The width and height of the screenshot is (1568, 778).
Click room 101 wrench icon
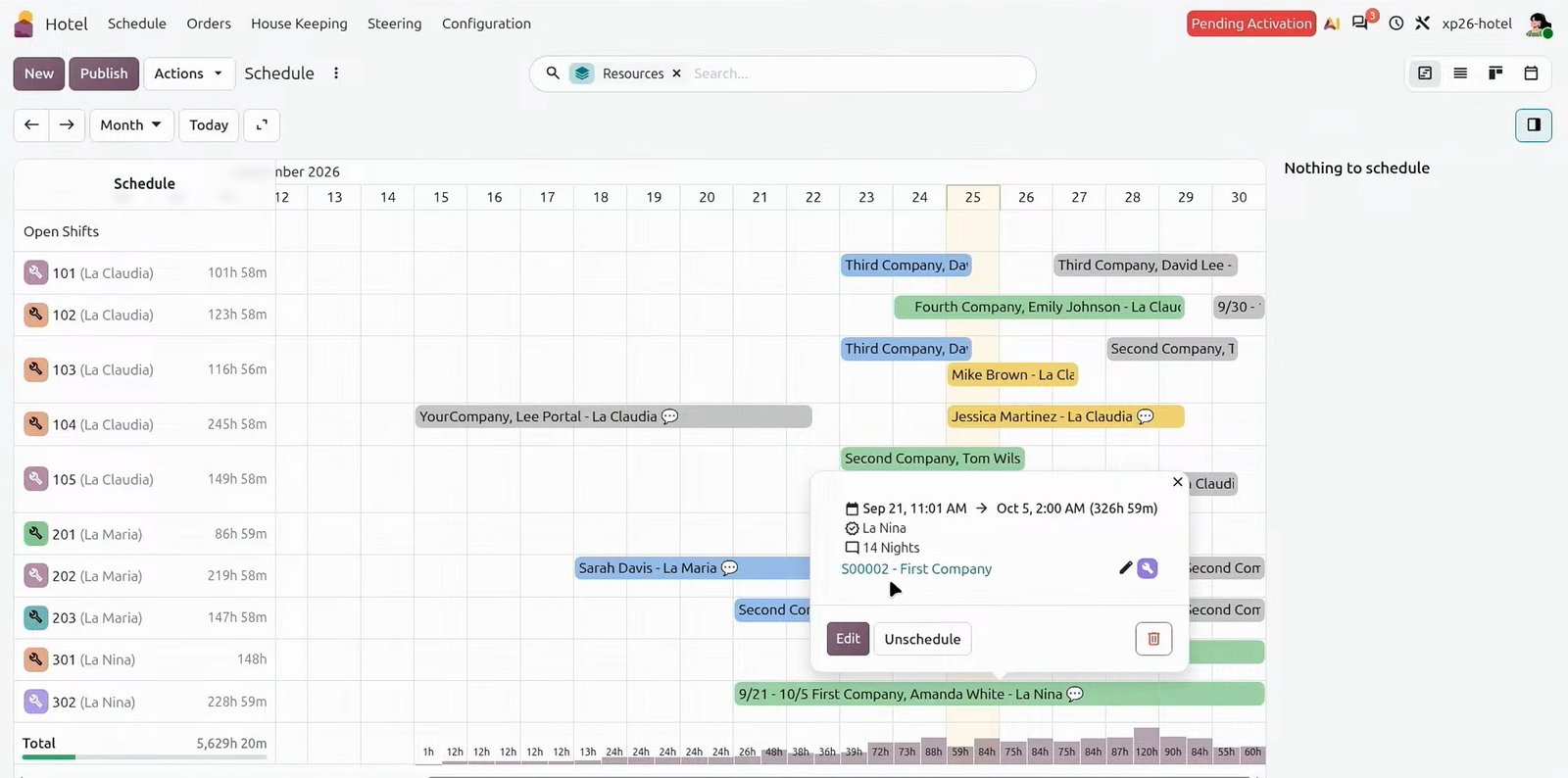(x=36, y=272)
